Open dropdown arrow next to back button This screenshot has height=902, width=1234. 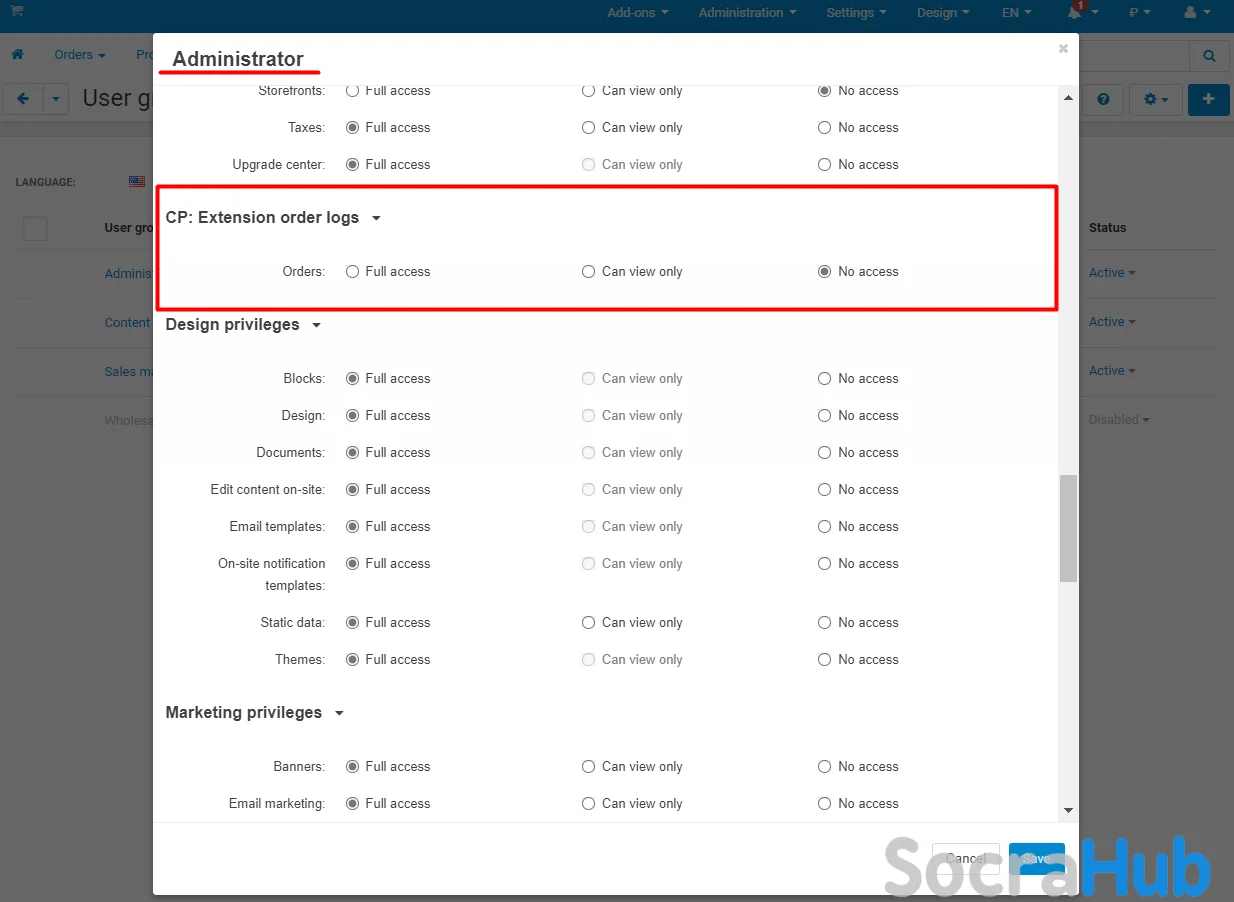pyautogui.click(x=56, y=99)
